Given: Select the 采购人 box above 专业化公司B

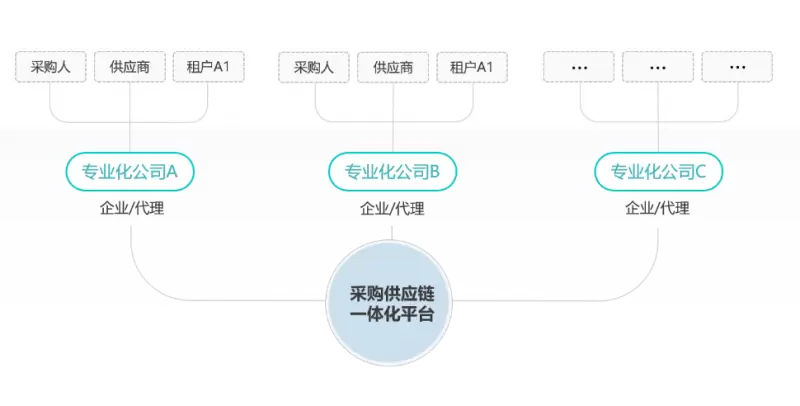Looking at the screenshot, I should coord(314,67).
